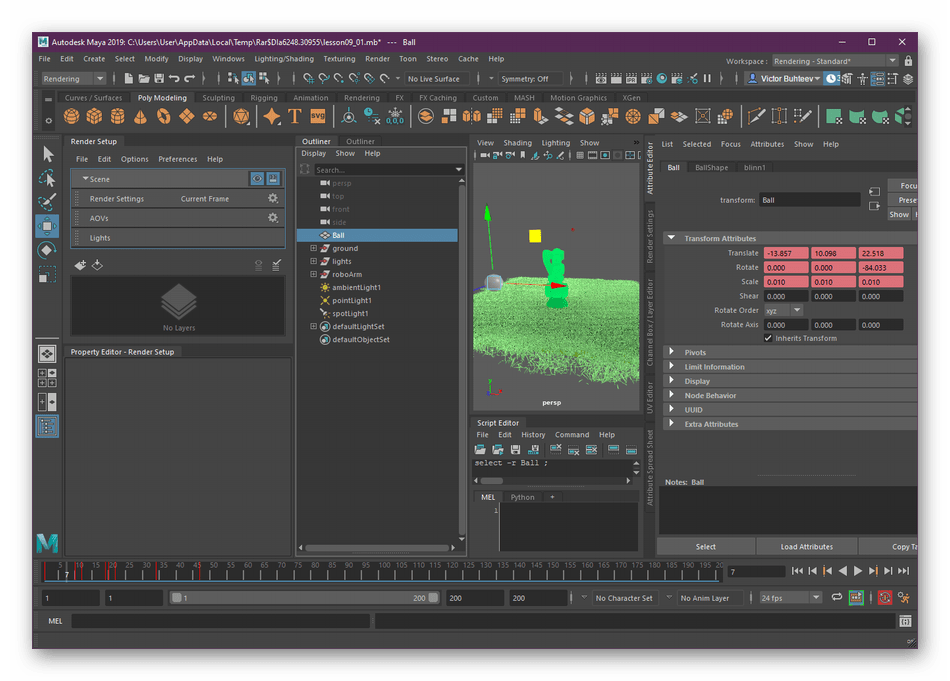Click the playback range slider bar
The width and height of the screenshot is (950, 681).
(x=305, y=598)
